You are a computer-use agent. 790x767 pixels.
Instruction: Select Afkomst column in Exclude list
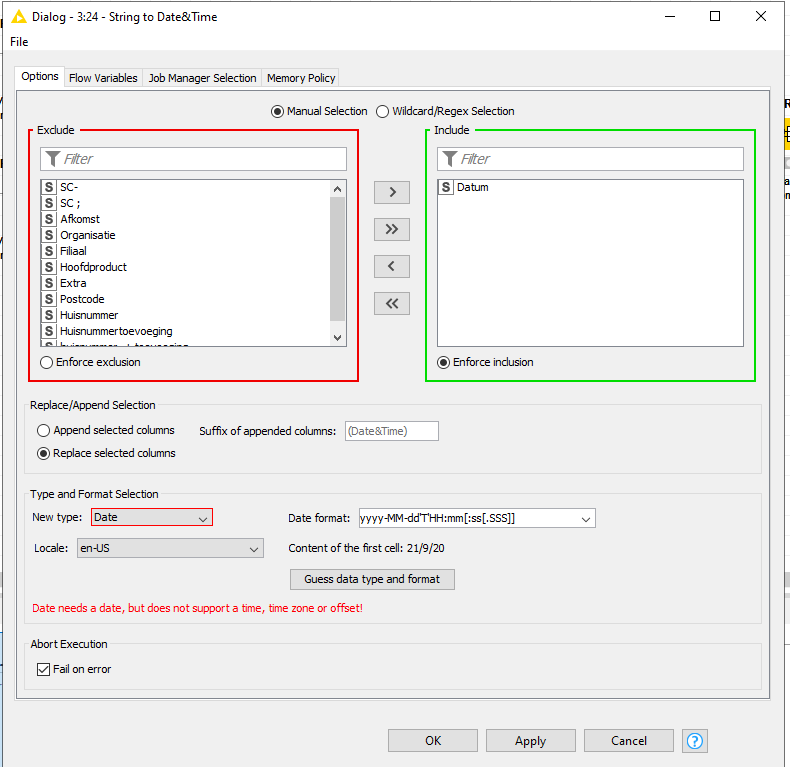point(185,219)
